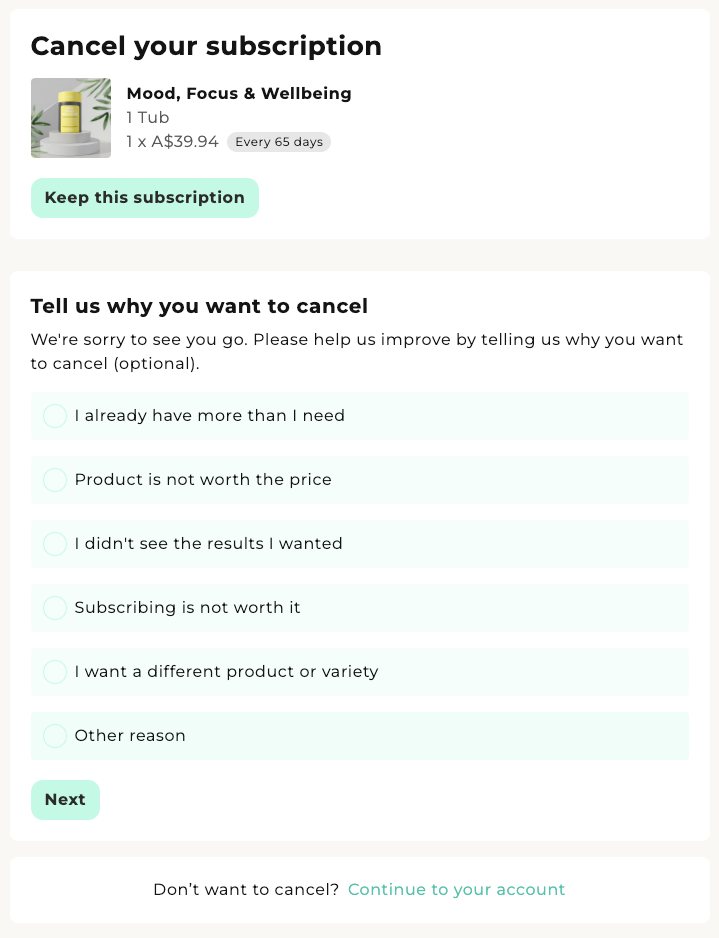The width and height of the screenshot is (719, 938).
Task: Click the "Cancel your subscription" heading
Action: [206, 46]
